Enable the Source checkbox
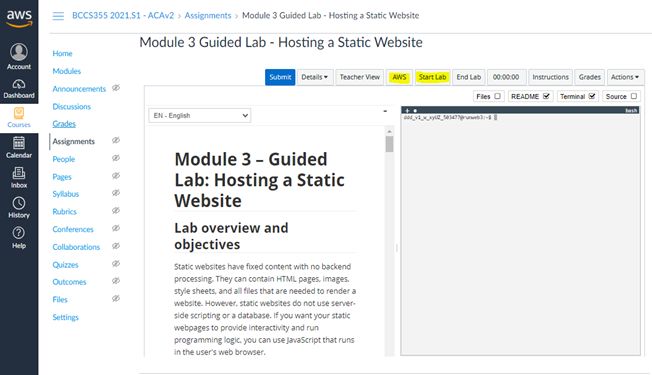 [634, 96]
